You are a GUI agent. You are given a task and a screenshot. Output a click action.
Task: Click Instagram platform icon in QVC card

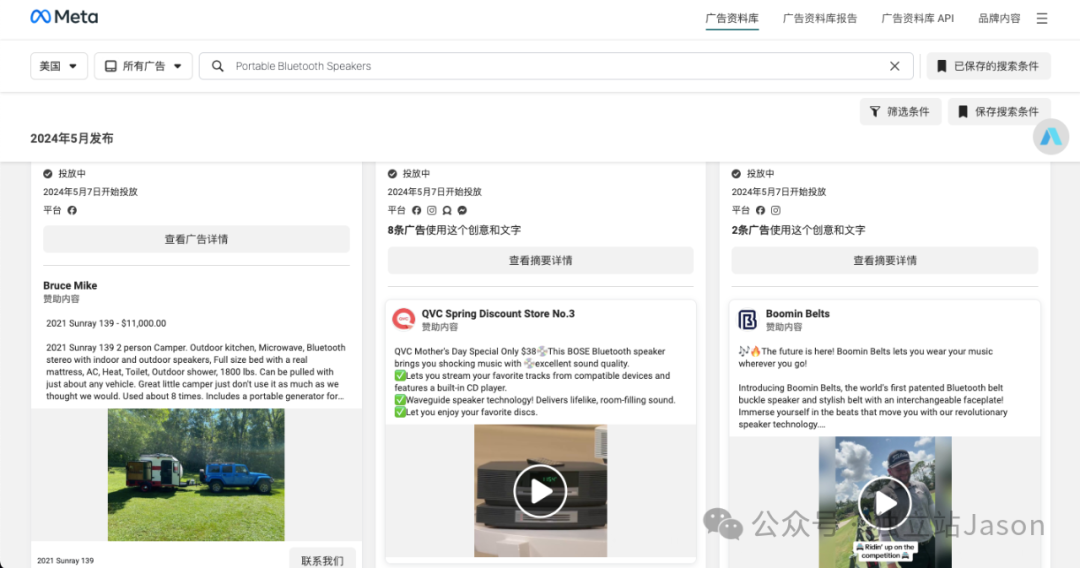tap(431, 210)
